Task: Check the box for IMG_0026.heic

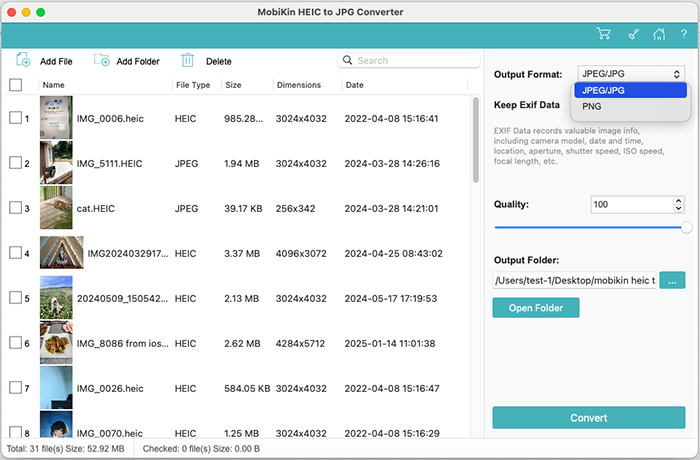Action: coord(16,388)
